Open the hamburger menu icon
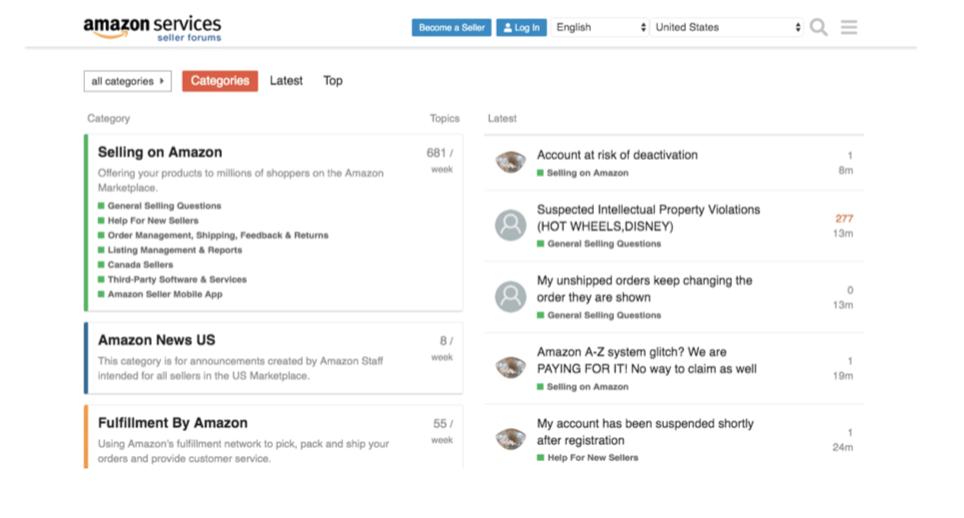964x518 pixels. pos(849,27)
